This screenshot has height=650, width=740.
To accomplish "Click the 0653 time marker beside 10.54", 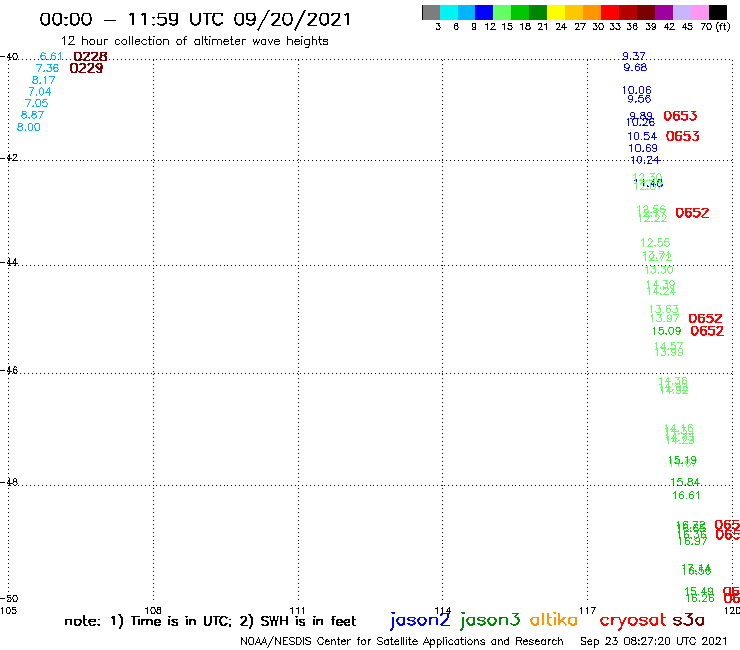I will point(682,136).
